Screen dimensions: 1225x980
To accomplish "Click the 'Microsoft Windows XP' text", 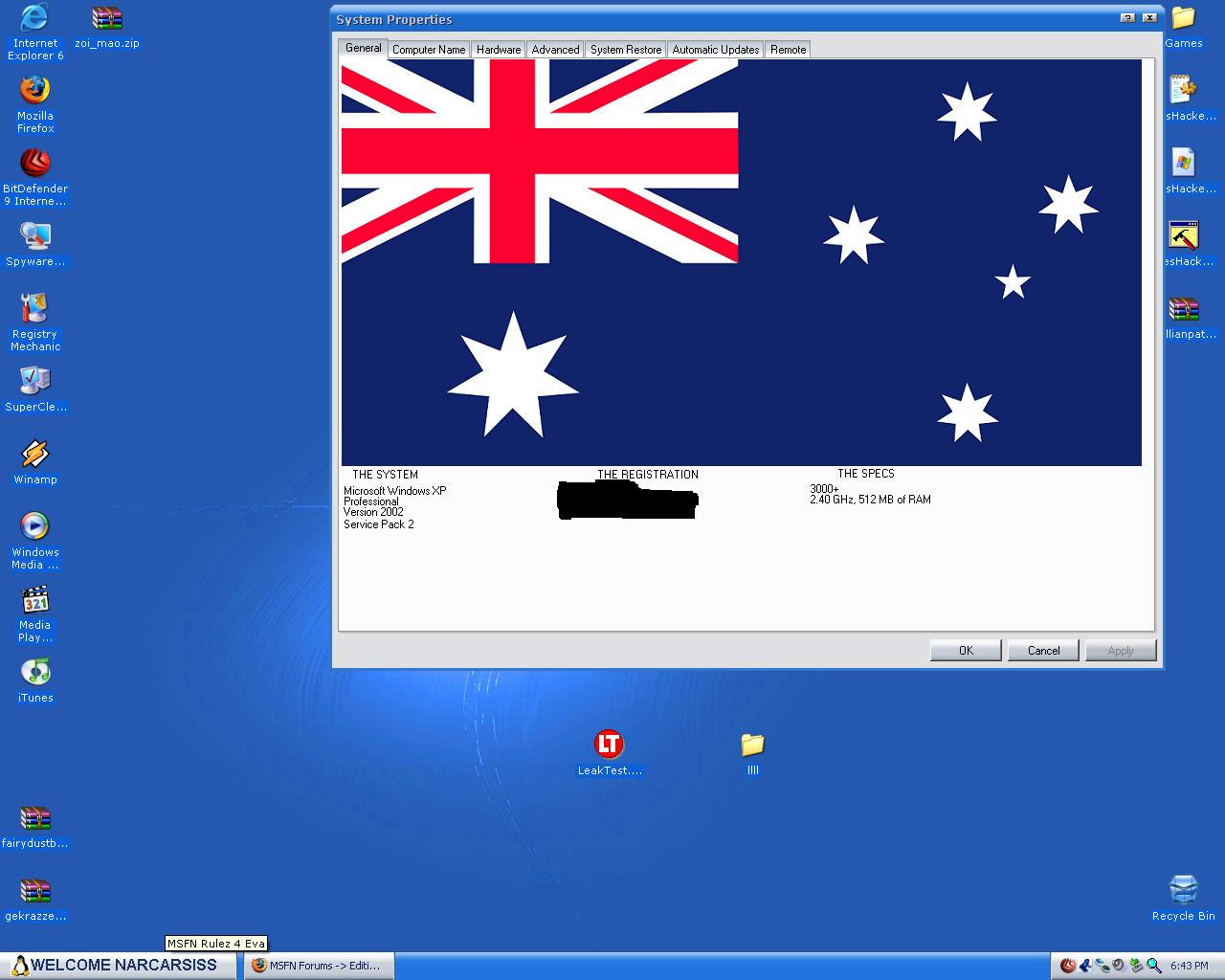I will click(x=395, y=491).
